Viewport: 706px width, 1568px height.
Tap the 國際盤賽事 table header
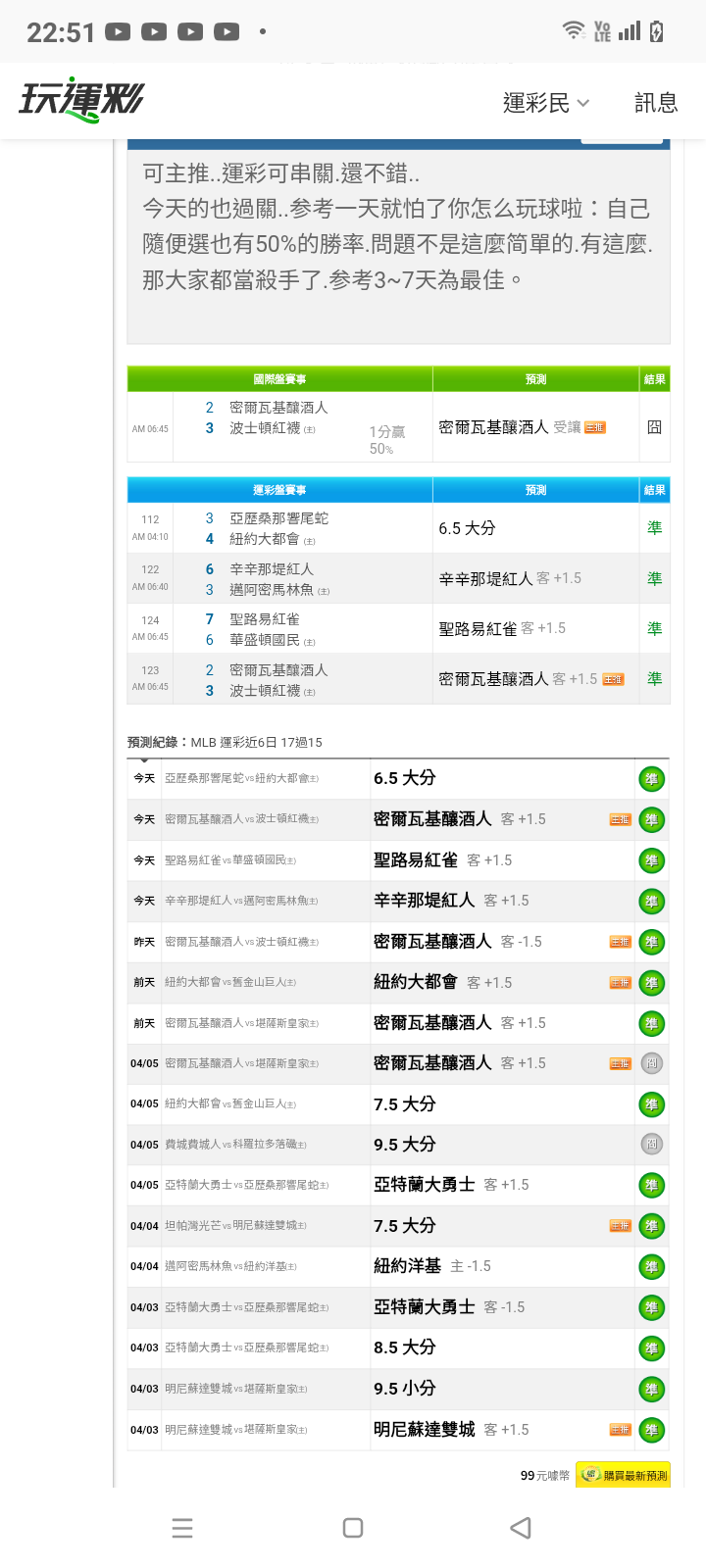[280, 379]
